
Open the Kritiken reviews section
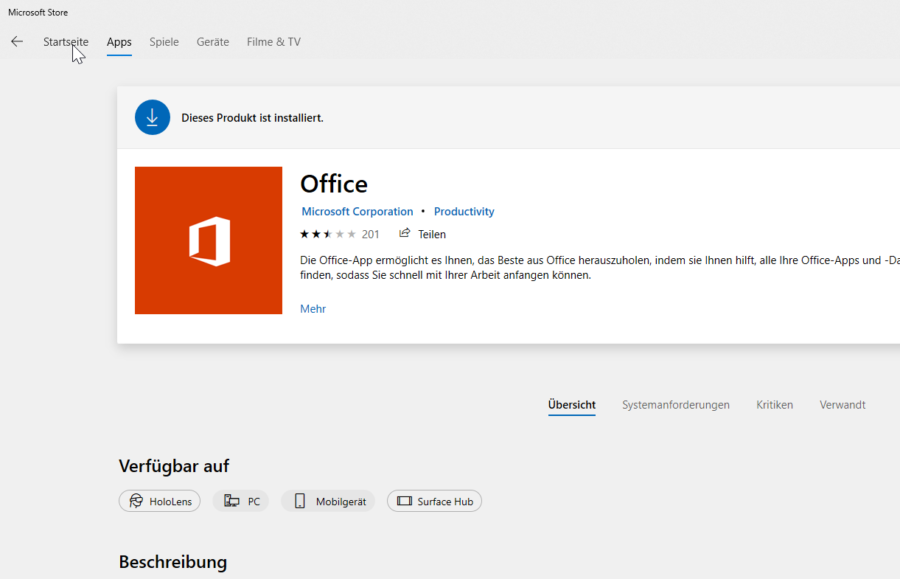[x=775, y=405]
